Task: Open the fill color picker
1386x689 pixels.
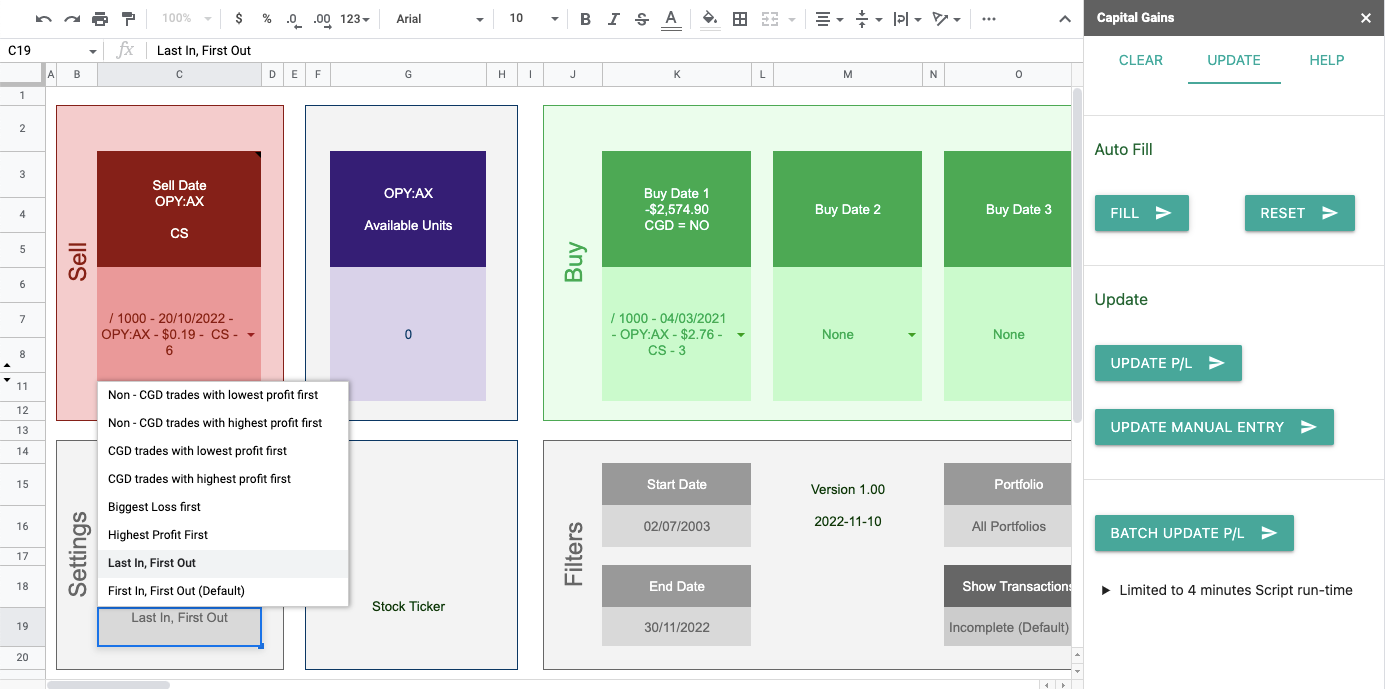Action: (x=709, y=19)
